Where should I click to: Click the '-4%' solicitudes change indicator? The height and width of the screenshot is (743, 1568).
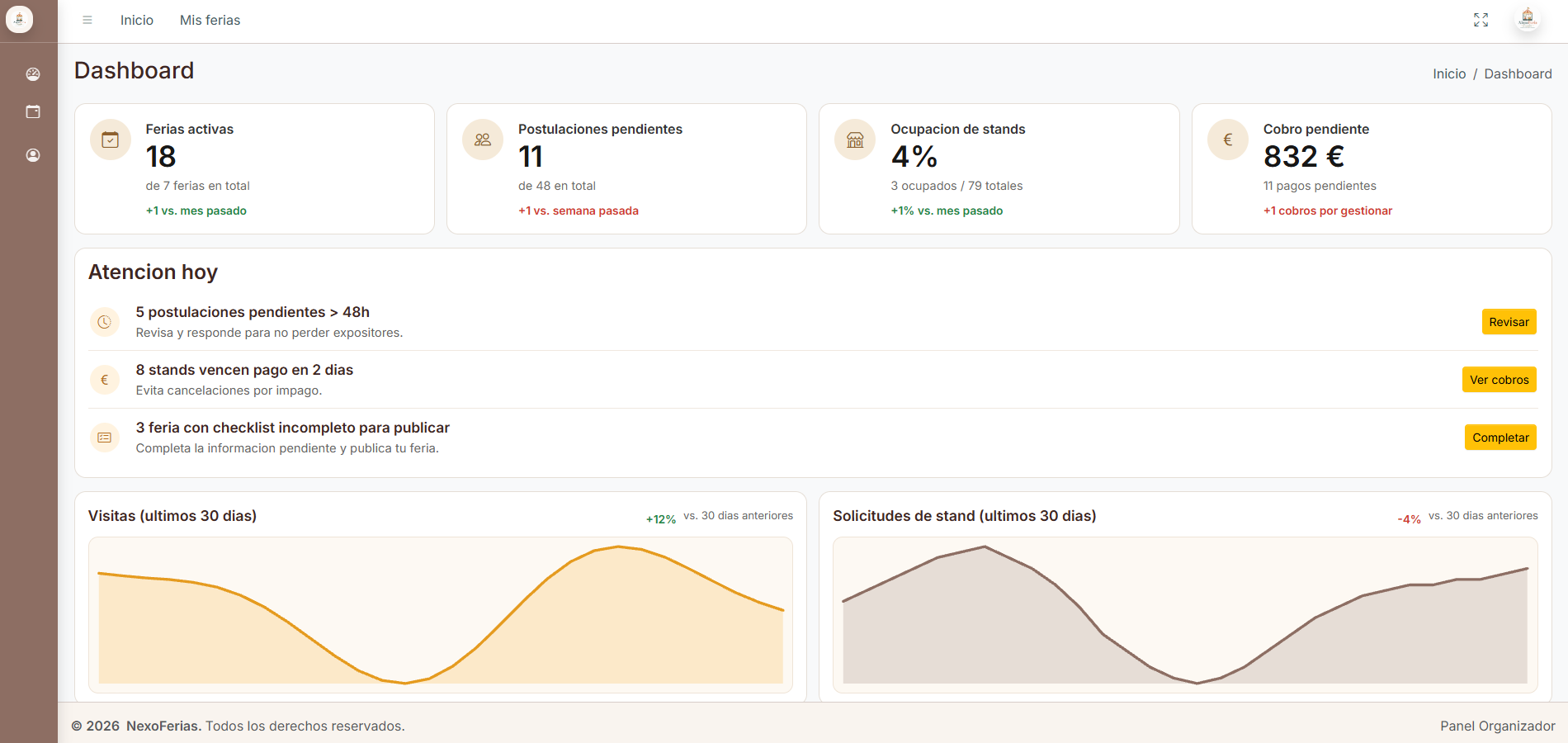pyautogui.click(x=1410, y=519)
